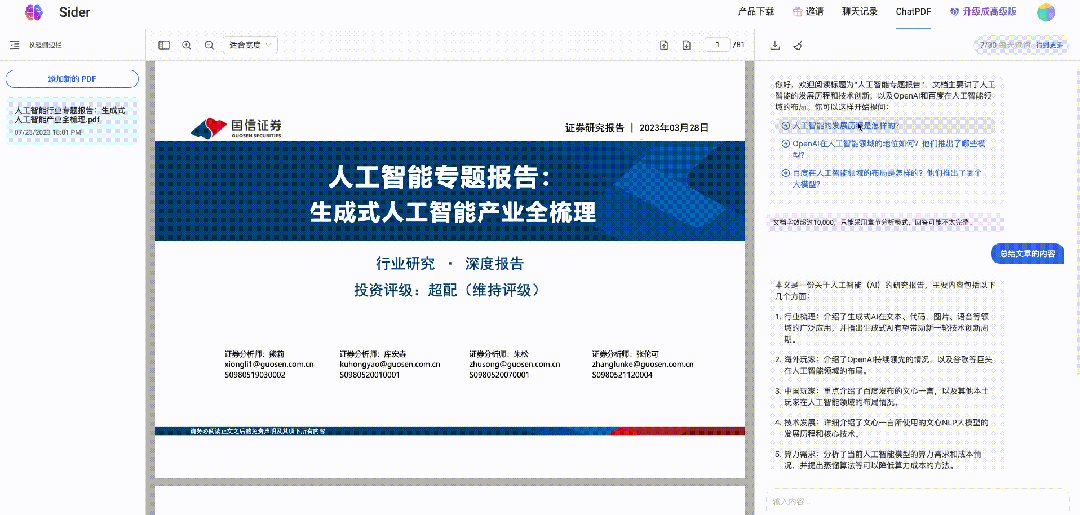Zoom in on the PDF document

pos(187,45)
